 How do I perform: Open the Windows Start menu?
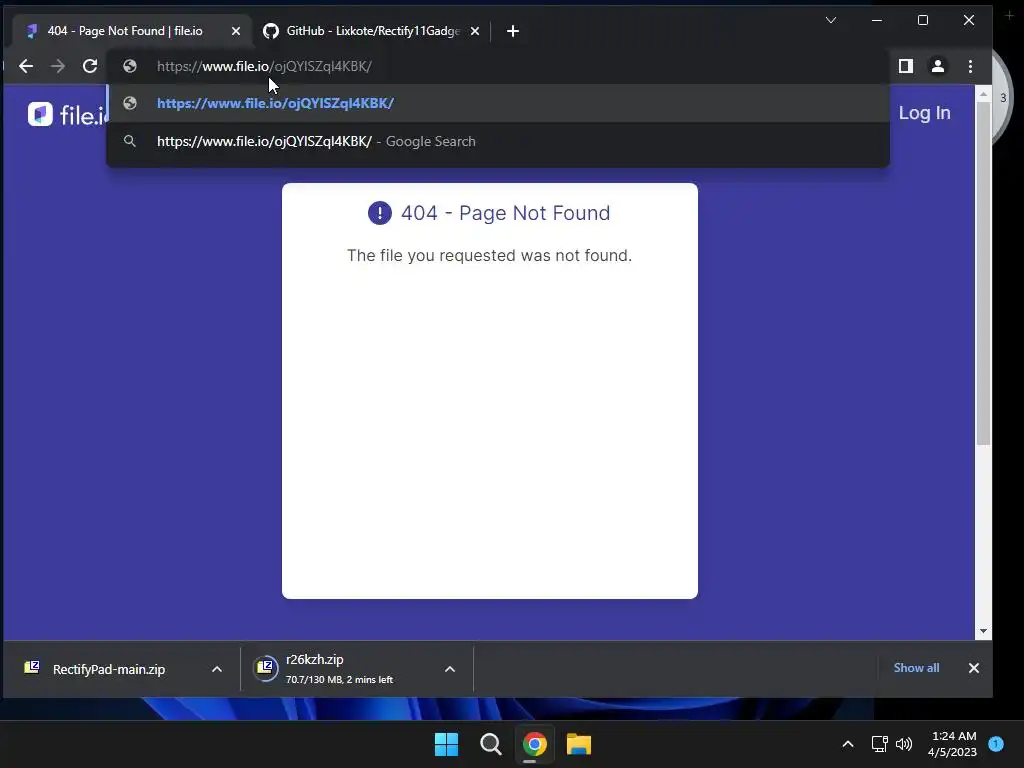[x=447, y=744]
